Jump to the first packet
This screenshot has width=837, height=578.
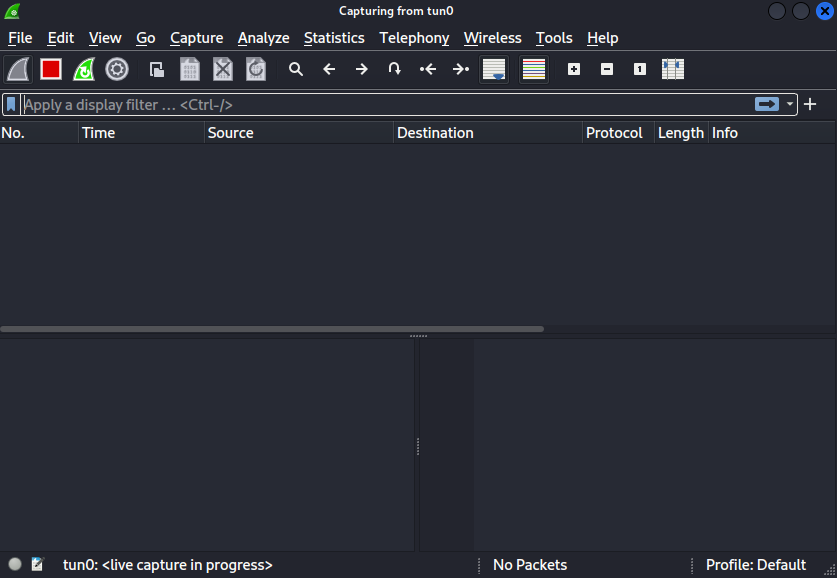428,69
